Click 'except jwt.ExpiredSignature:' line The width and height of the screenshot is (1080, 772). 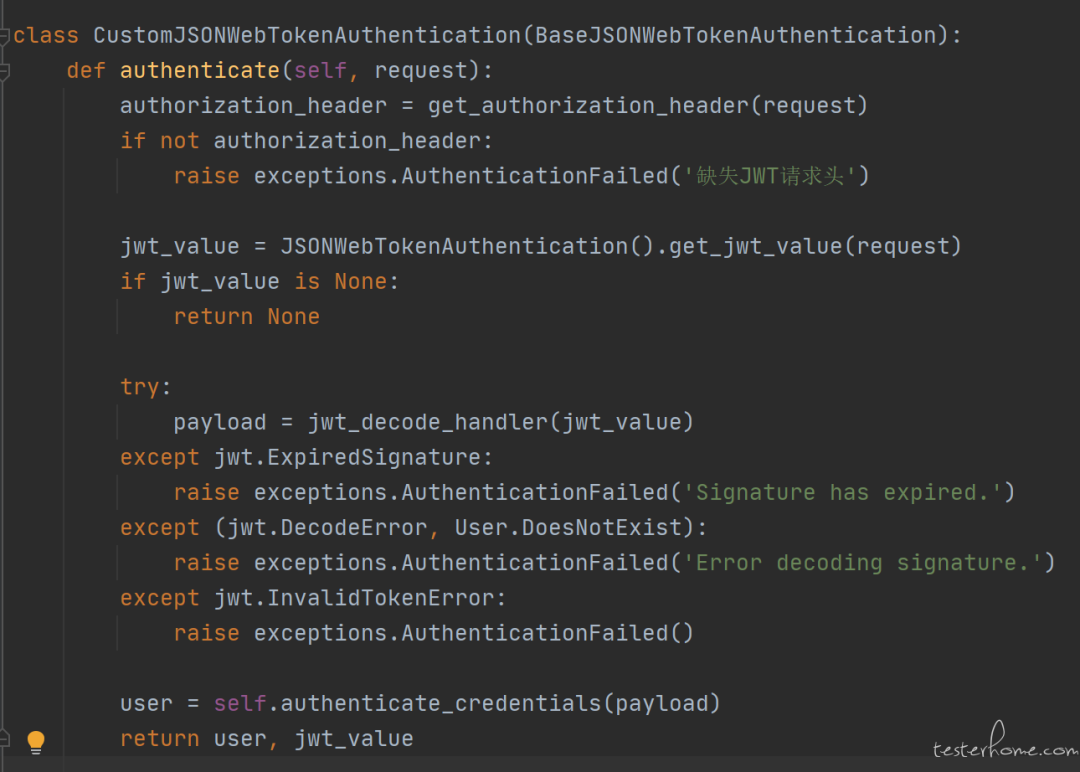[x=307, y=457]
